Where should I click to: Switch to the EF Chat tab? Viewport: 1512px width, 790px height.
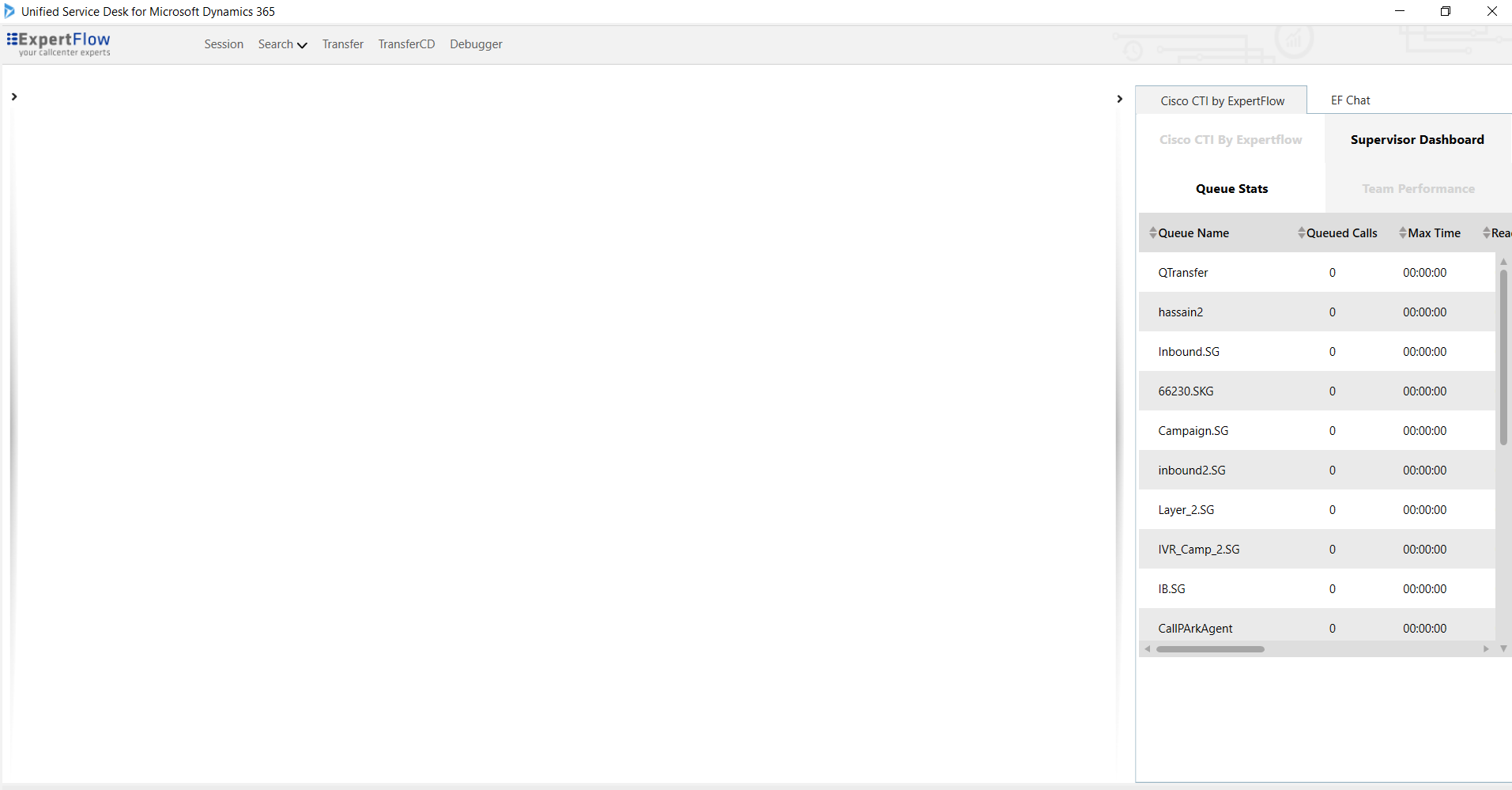point(1350,100)
